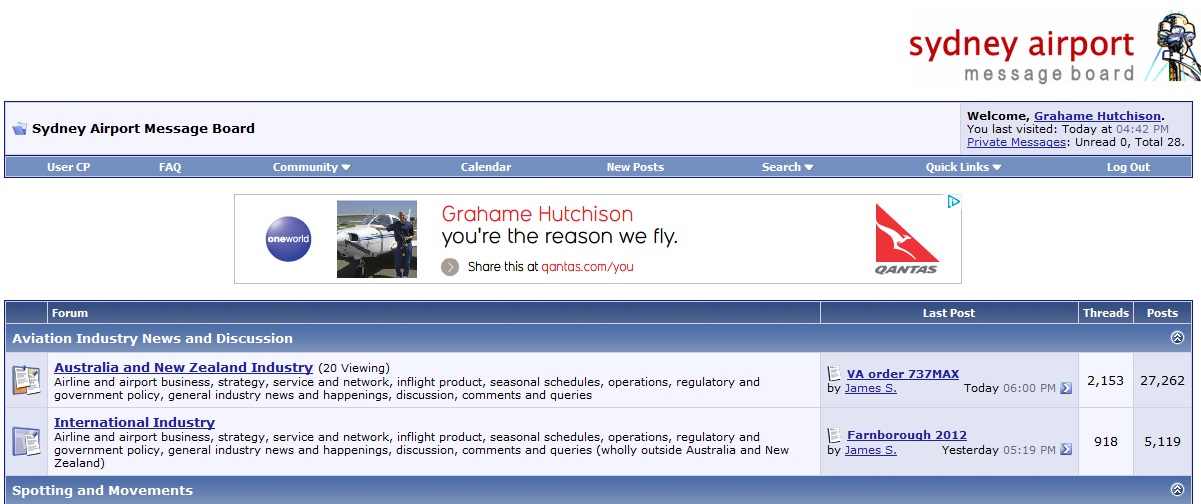Viewport: 1201px width, 504px height.
Task: Open James S. profile under VA order 737MAX
Action: point(871,388)
